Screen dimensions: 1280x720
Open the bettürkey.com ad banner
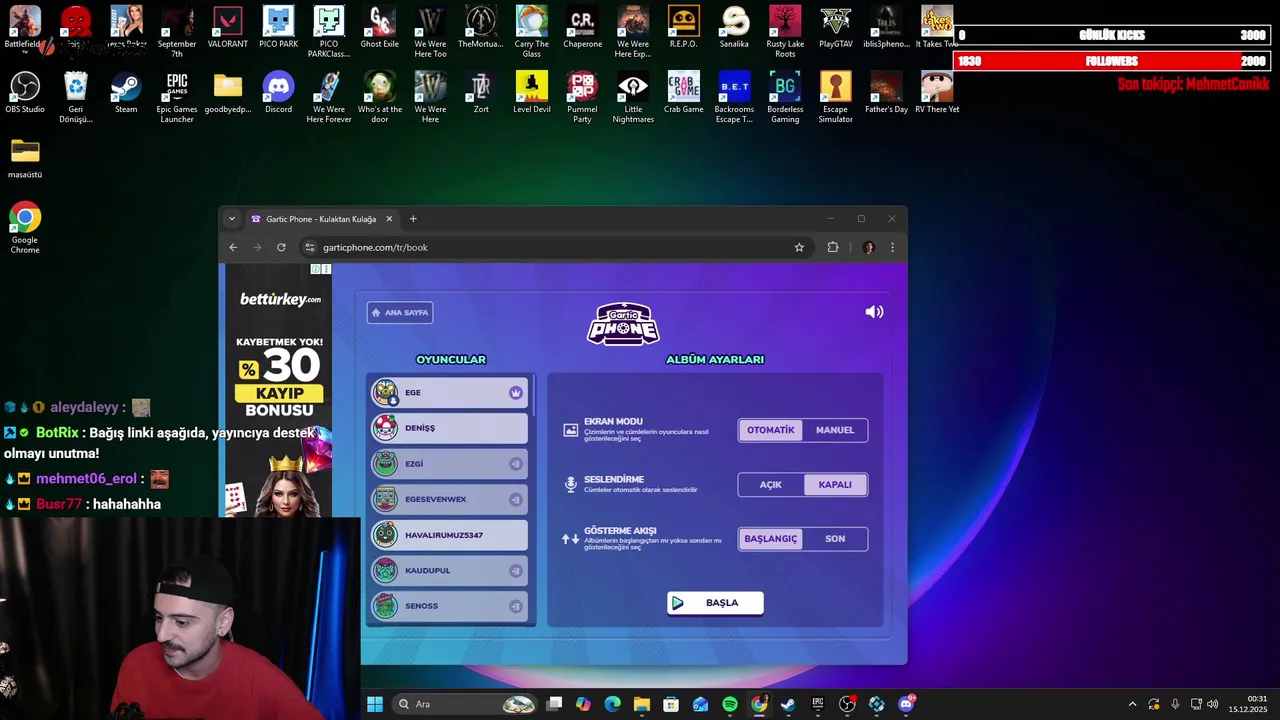(279, 390)
